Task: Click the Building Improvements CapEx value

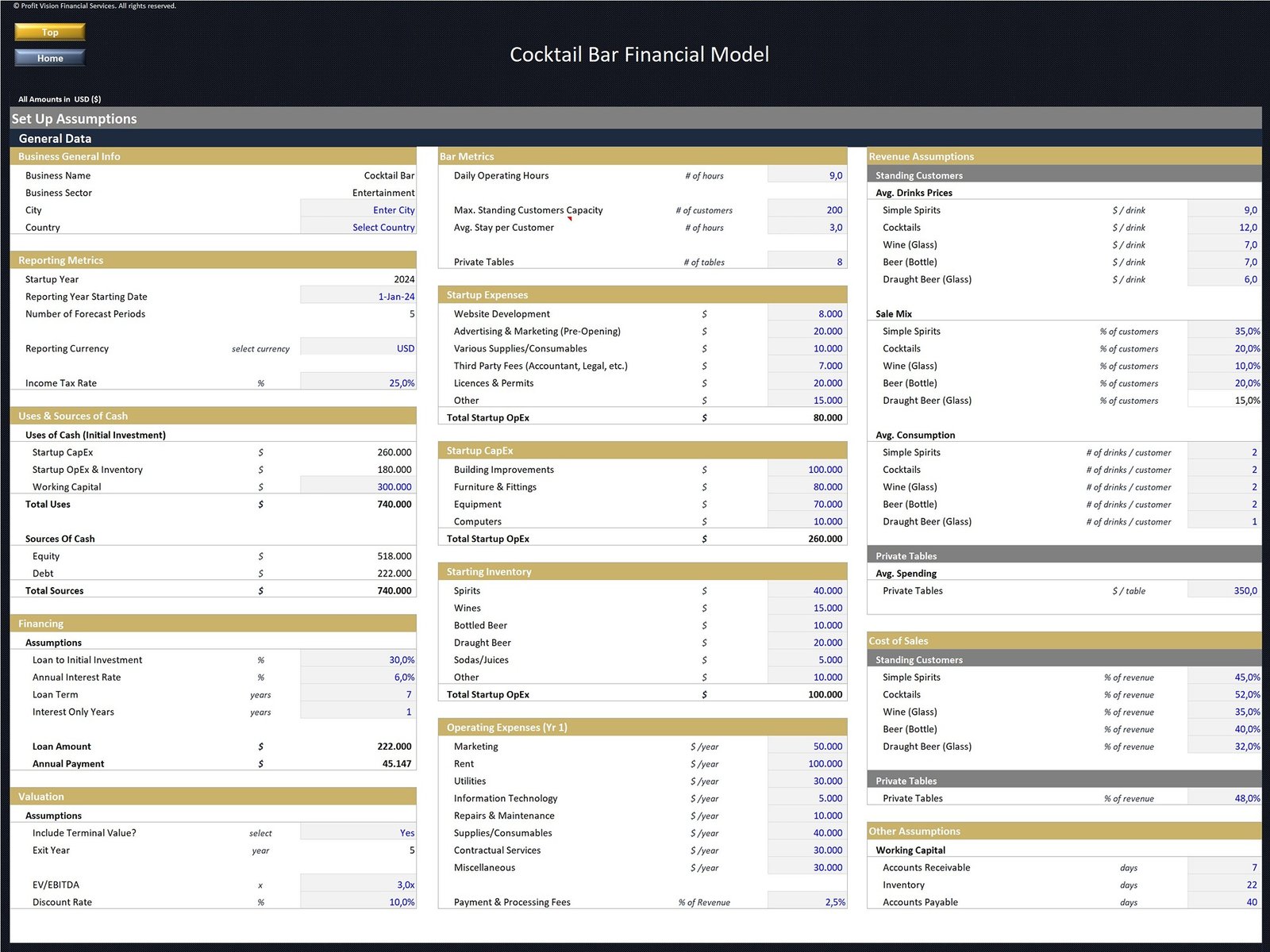Action: [806, 470]
